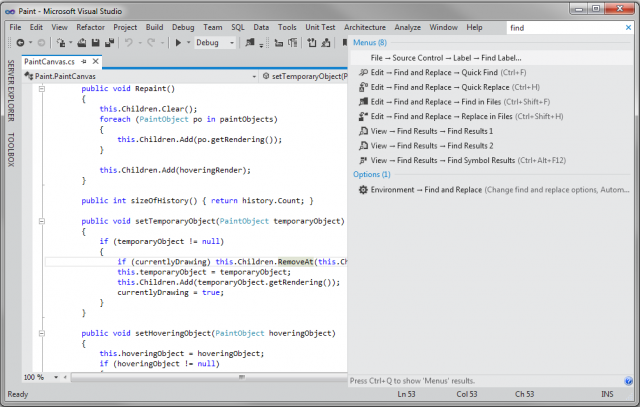The image size is (640, 407).
Task: Click the Replace in Files result icon
Action: pos(363,116)
